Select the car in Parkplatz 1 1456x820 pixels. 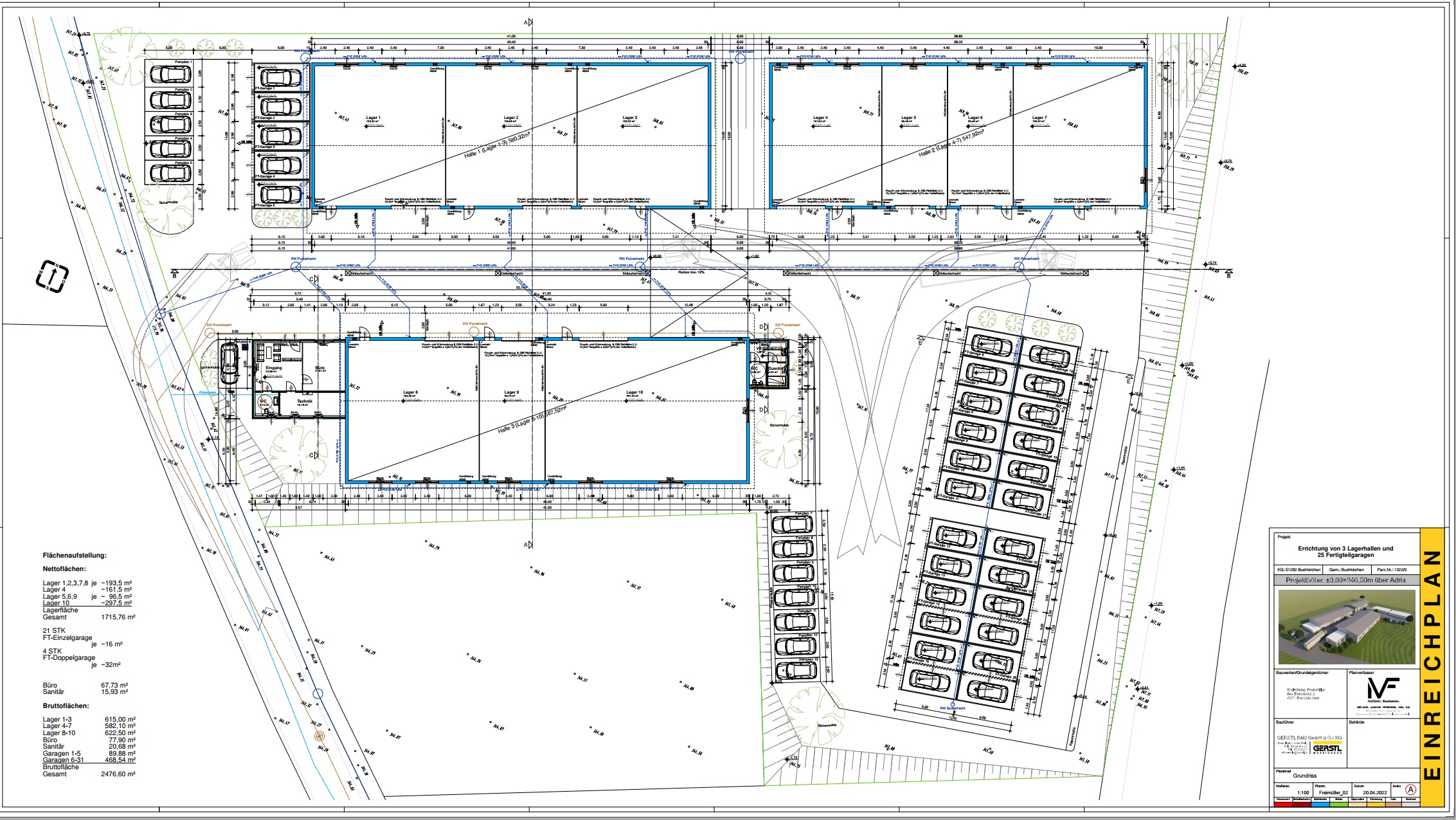(x=170, y=75)
